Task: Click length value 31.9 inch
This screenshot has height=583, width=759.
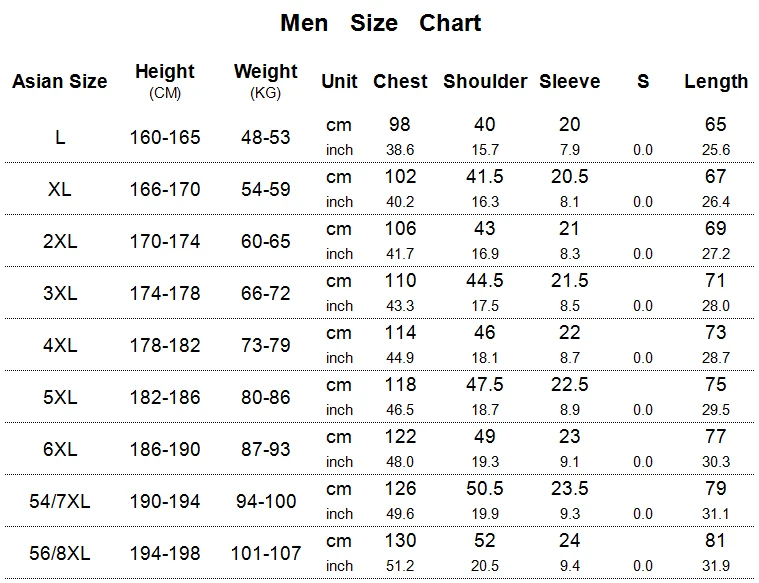Action: pyautogui.click(x=716, y=566)
